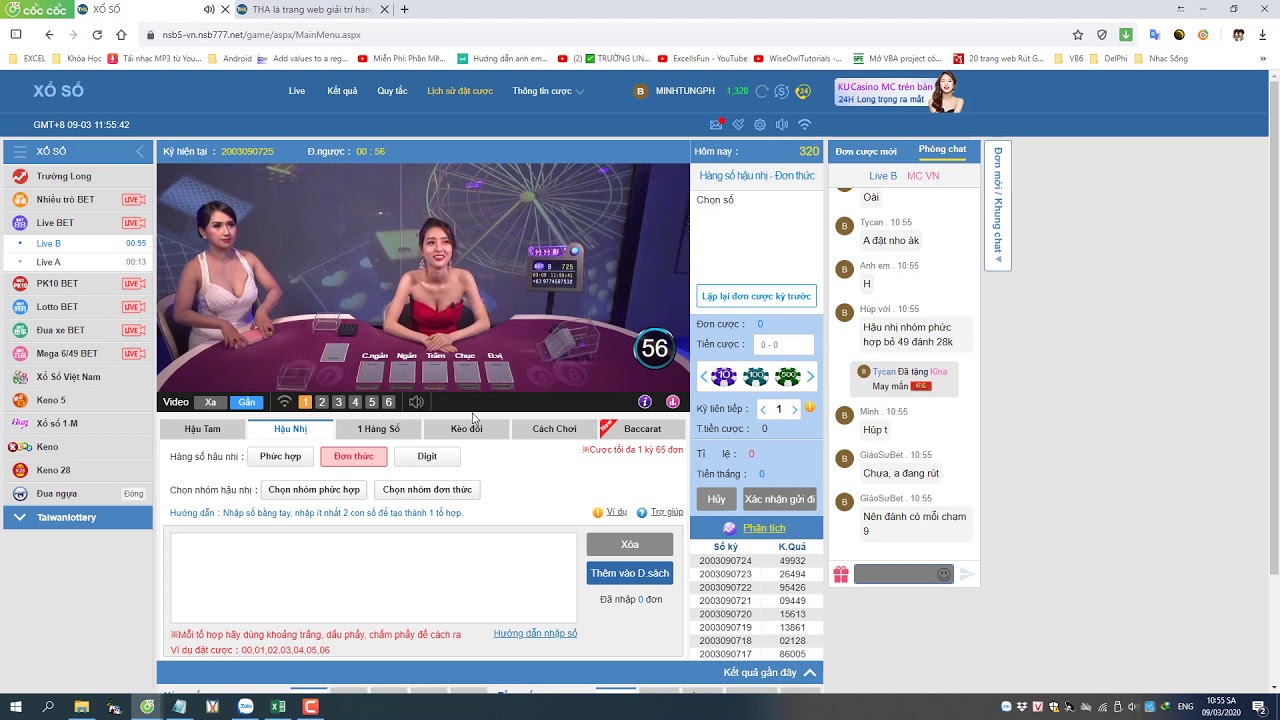Open the Cách Chơi tab
Screen dimensions: 1280x720
pos(554,429)
